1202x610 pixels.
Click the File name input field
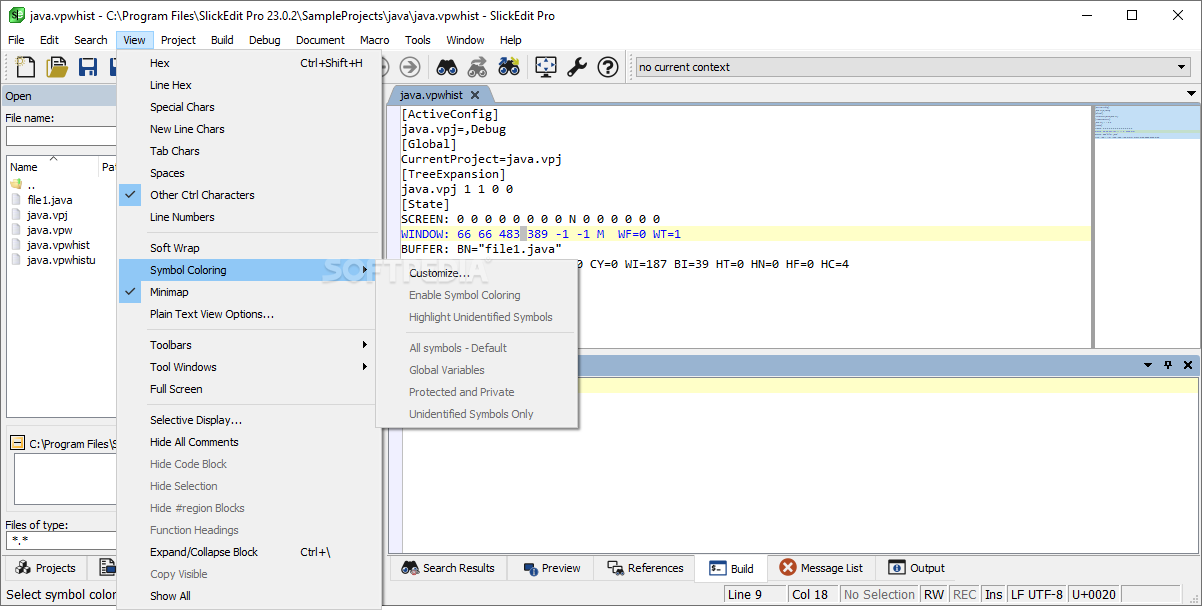tap(61, 136)
